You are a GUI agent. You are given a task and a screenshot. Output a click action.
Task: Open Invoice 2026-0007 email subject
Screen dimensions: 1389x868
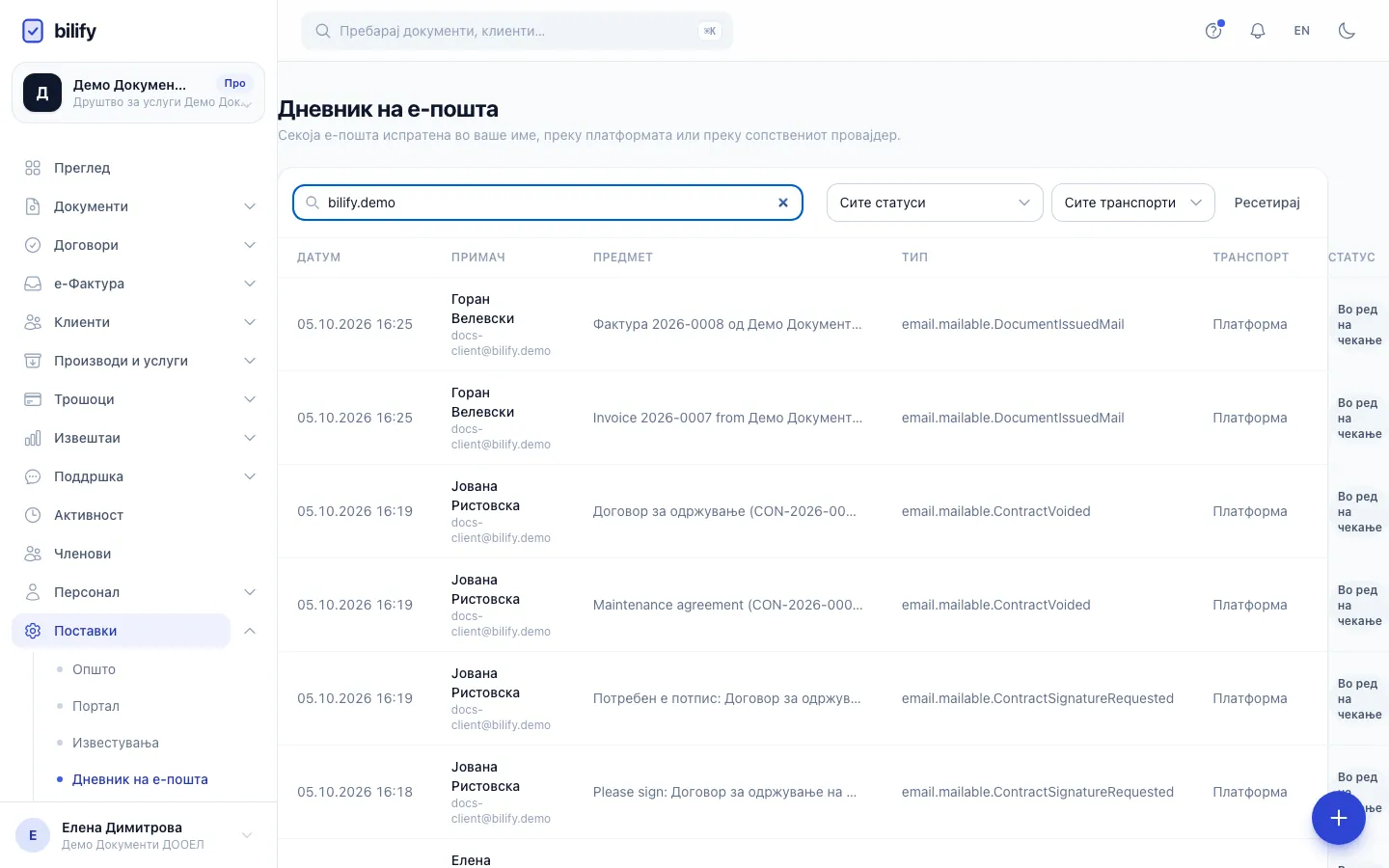(x=727, y=418)
